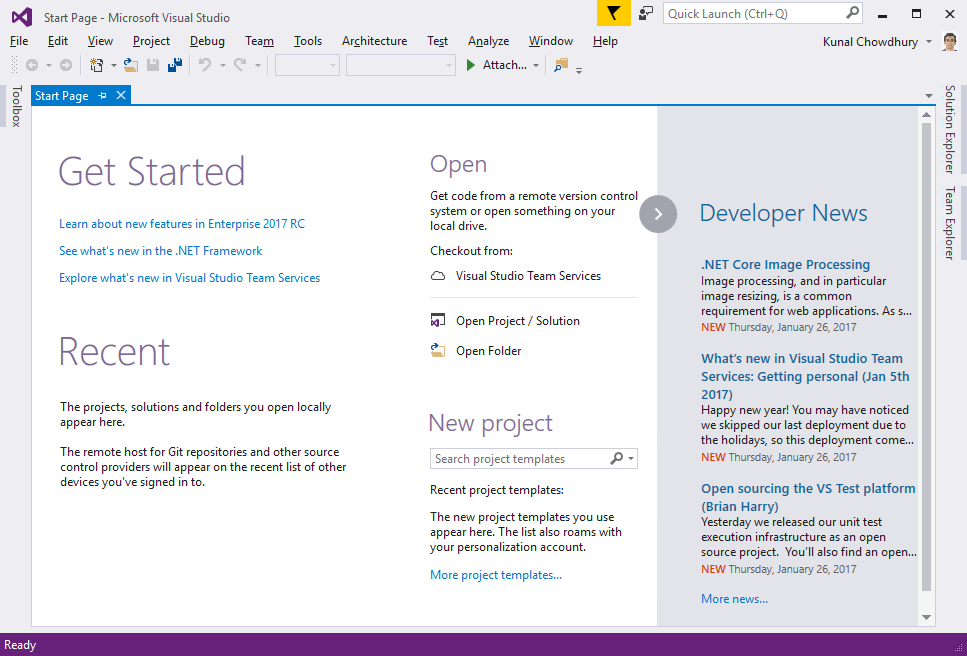Click the Save toolbar icon
967x656 pixels.
pos(153,65)
